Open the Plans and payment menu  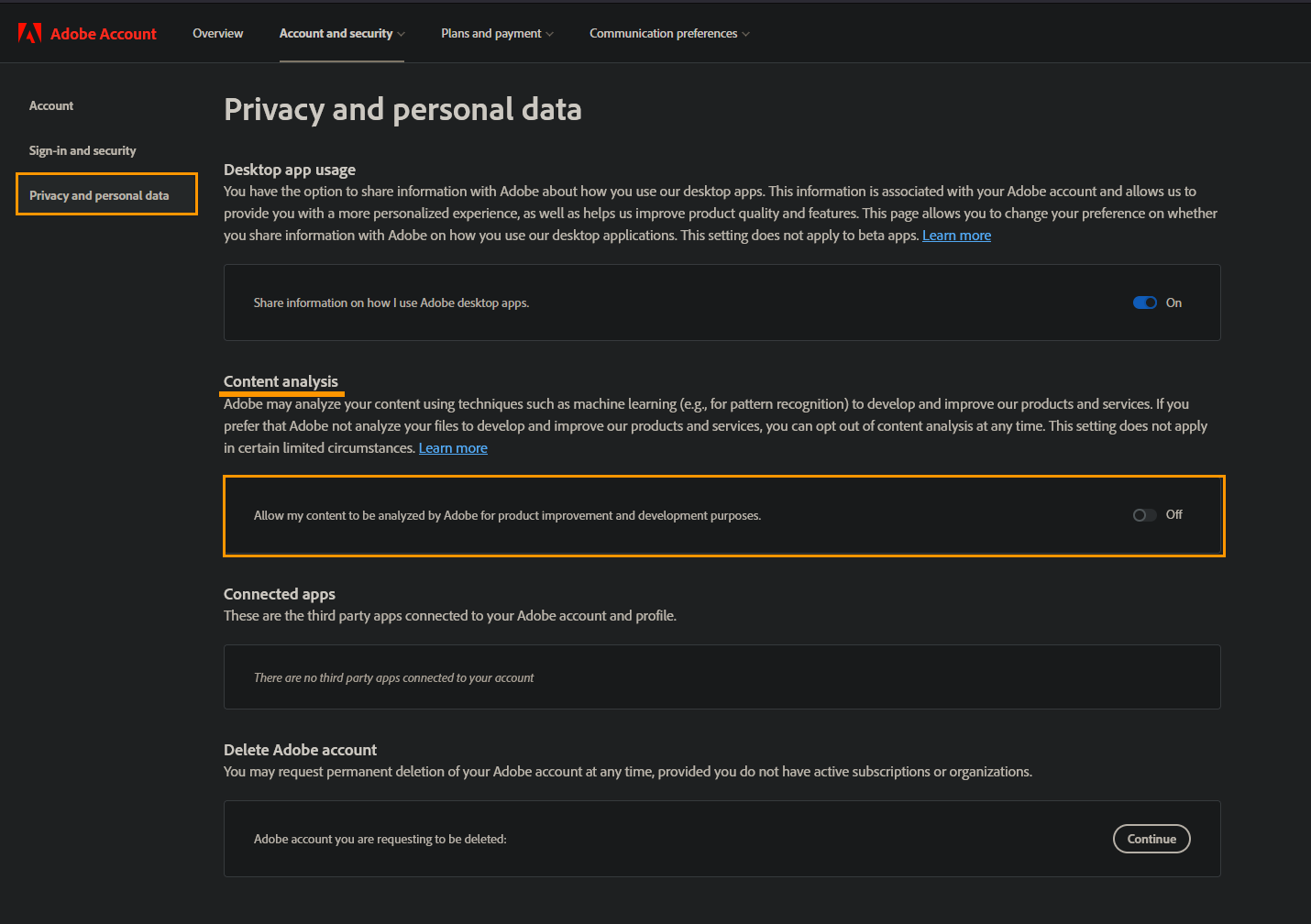[x=497, y=33]
